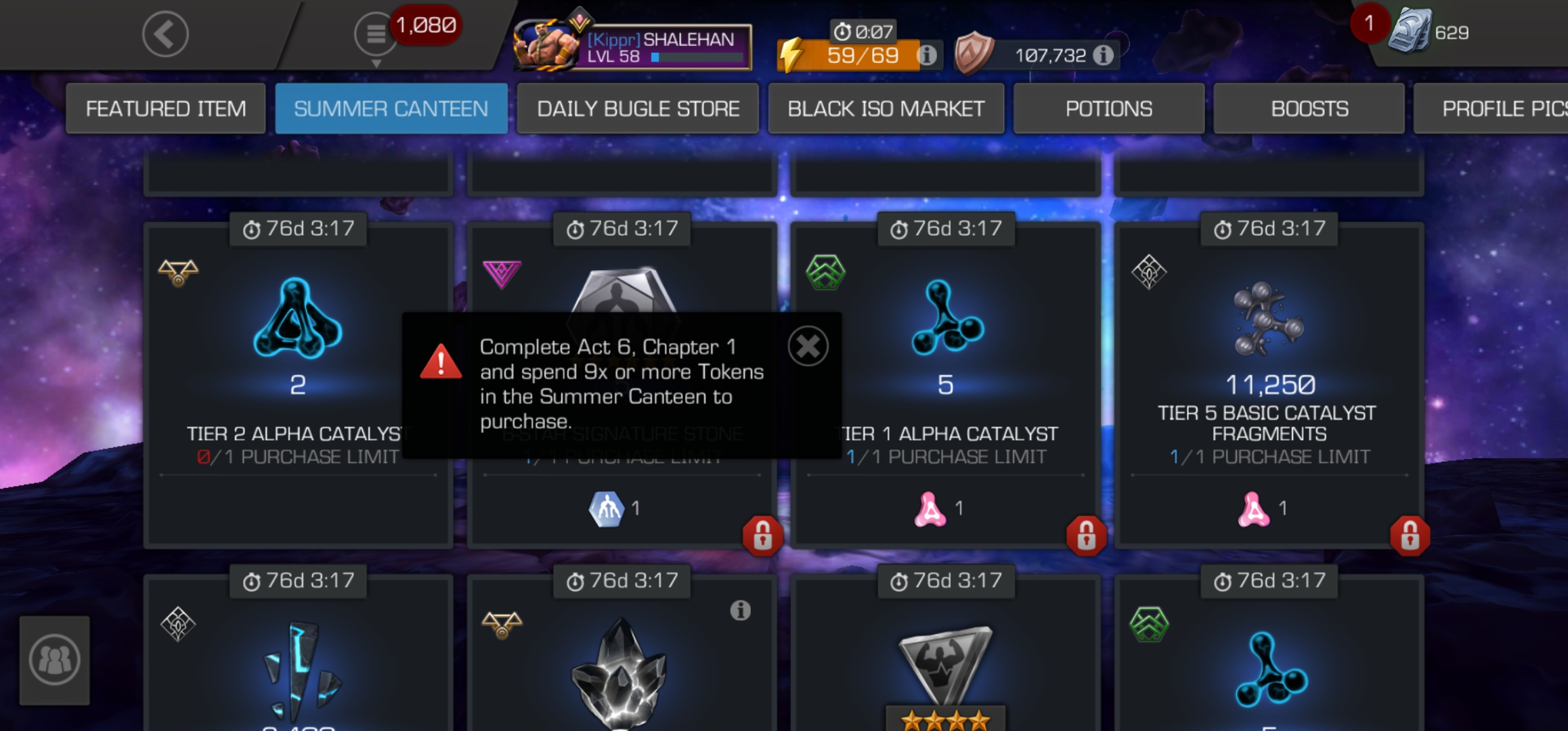Viewport: 1568px width, 731px height.
Task: Open the Black ISO Market tab
Action: click(886, 108)
